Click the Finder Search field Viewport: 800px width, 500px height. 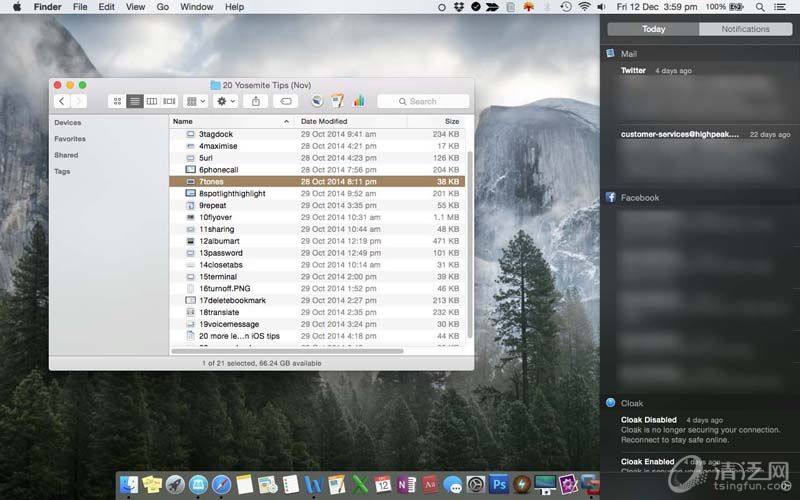click(x=423, y=101)
